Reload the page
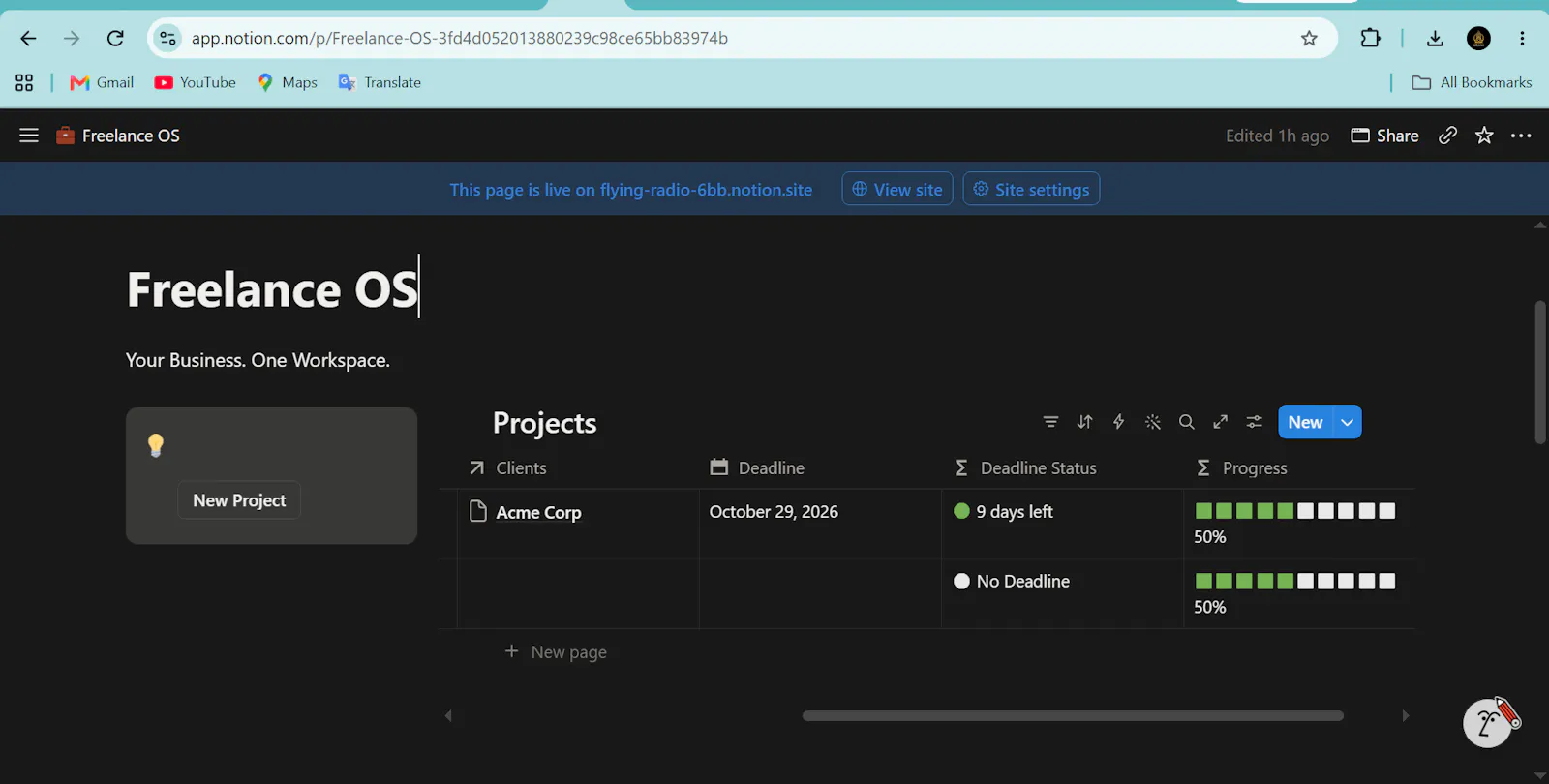This screenshot has width=1549, height=784. tap(115, 38)
